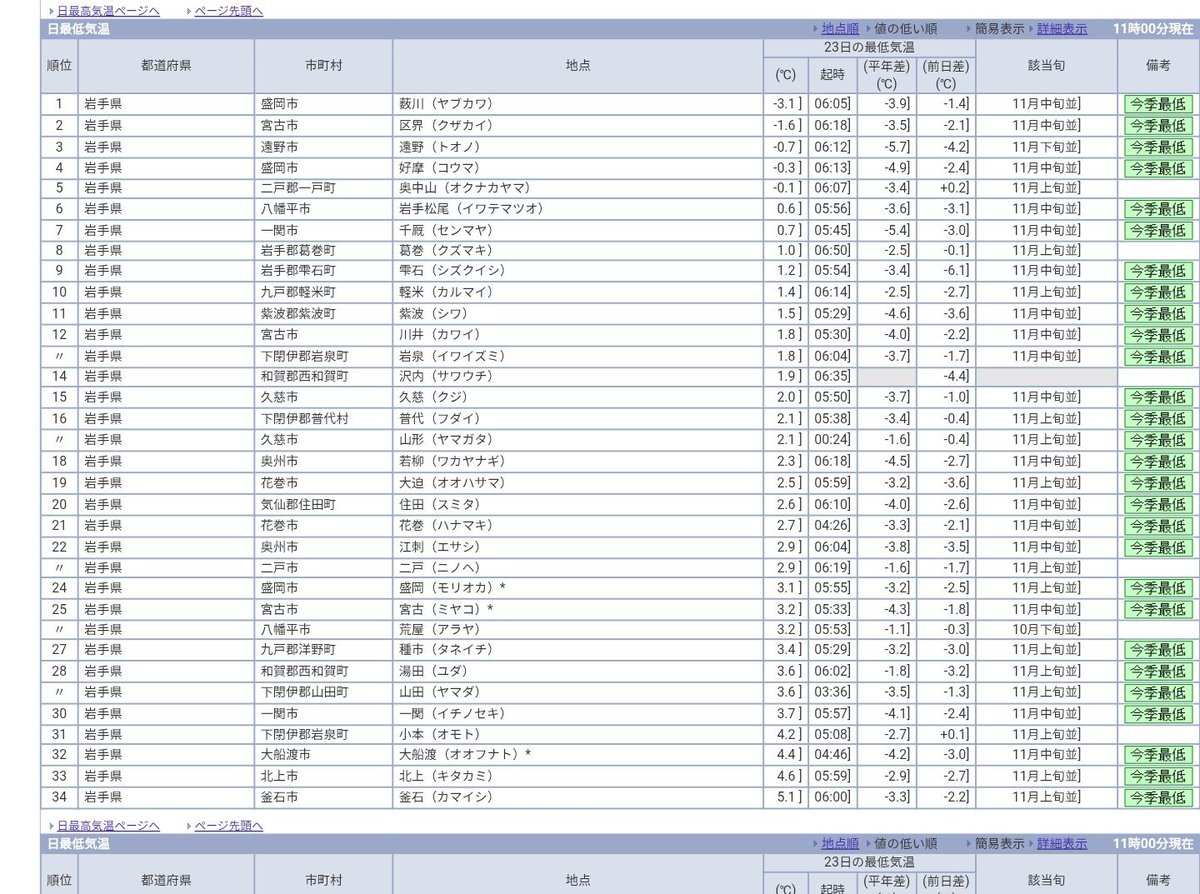Click 地点順 in the second table header

point(840,843)
